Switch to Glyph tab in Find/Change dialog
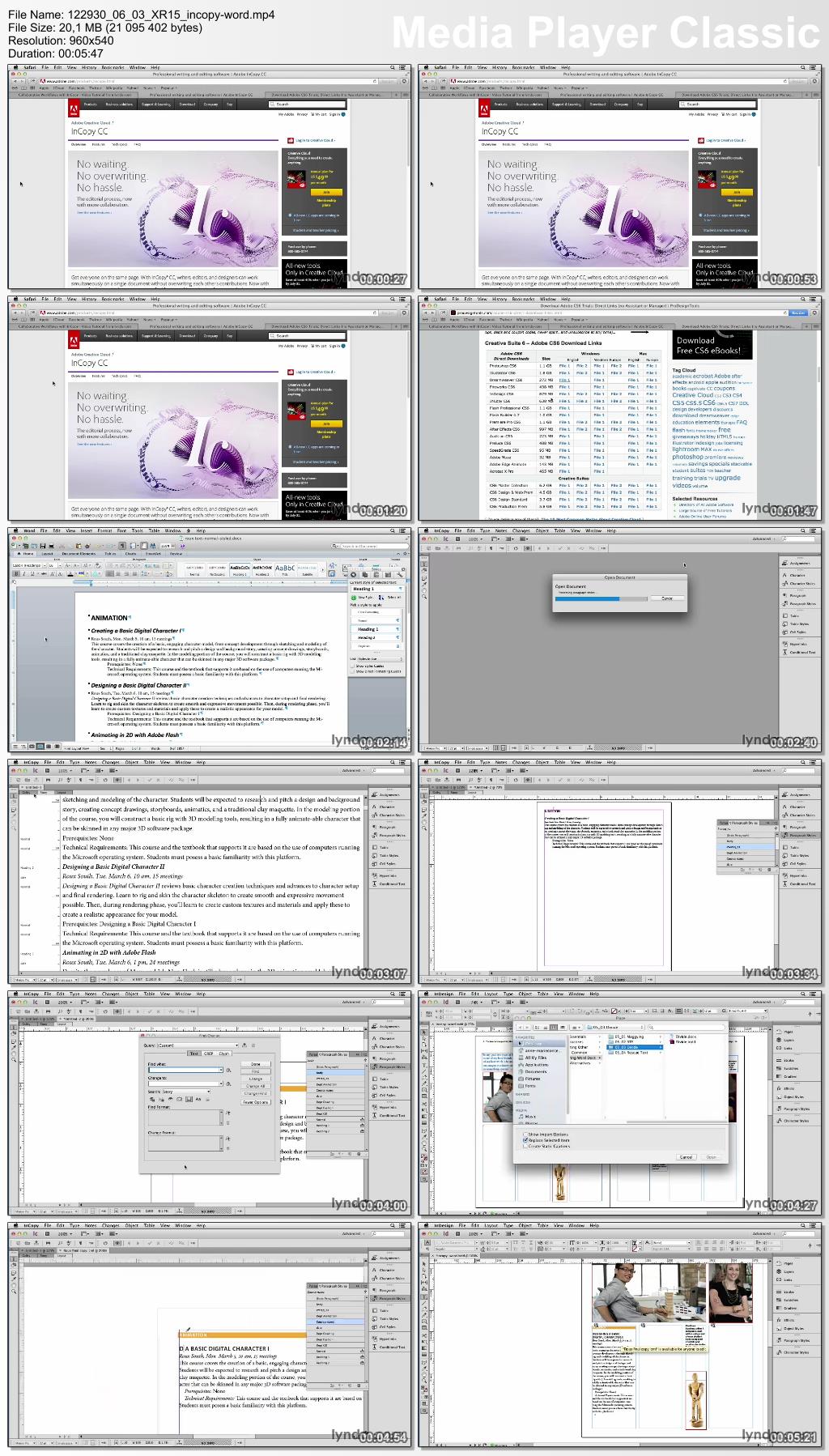The image size is (829, 1456). point(224,1054)
